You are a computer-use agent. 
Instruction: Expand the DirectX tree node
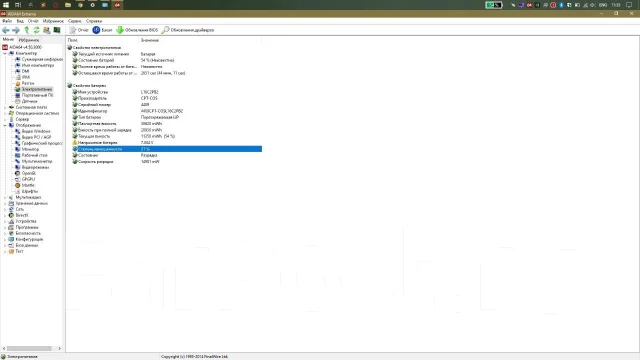pos(5,216)
